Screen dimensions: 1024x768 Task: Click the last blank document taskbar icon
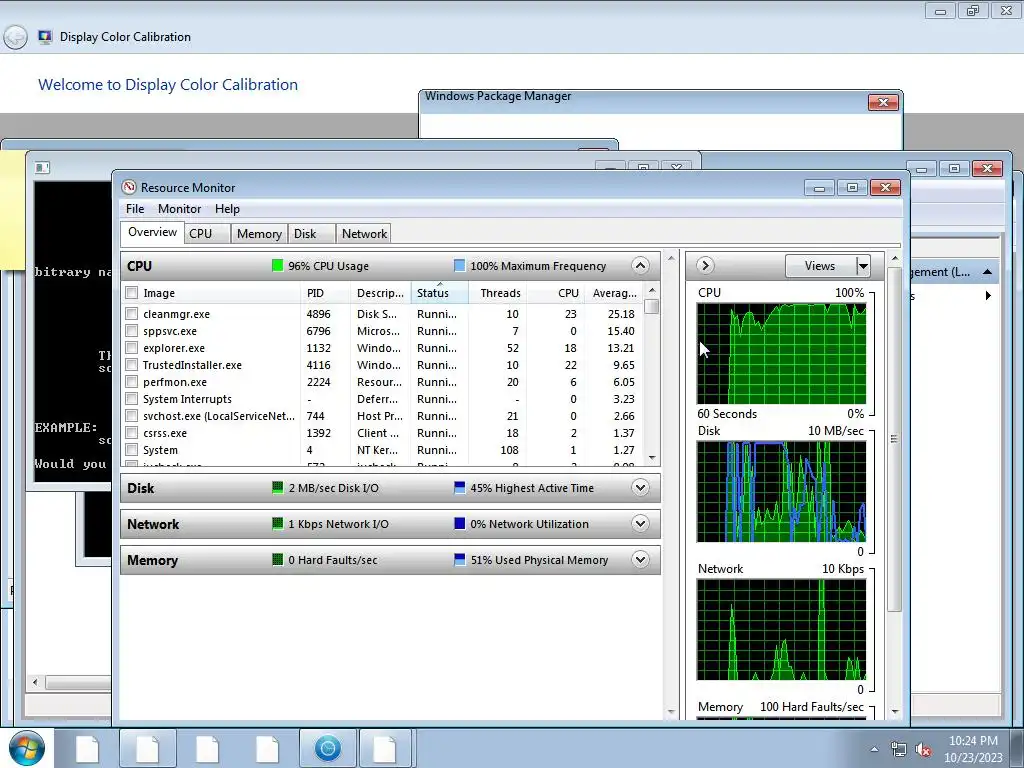pos(384,749)
